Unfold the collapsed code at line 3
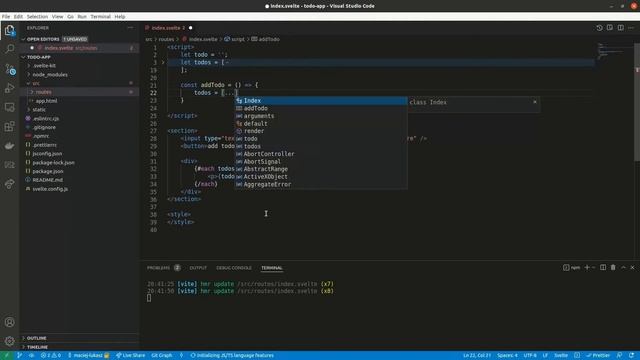 [163, 62]
